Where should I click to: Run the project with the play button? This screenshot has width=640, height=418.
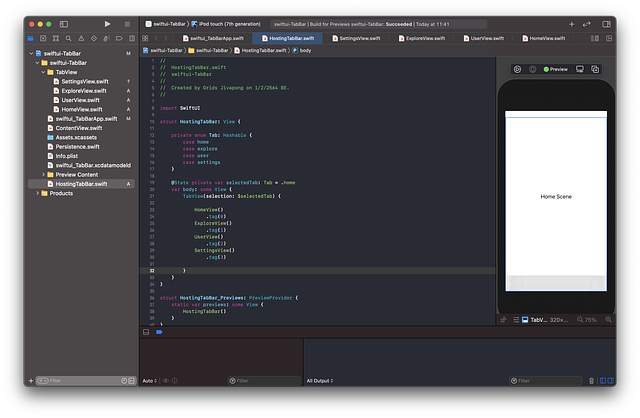coord(107,24)
